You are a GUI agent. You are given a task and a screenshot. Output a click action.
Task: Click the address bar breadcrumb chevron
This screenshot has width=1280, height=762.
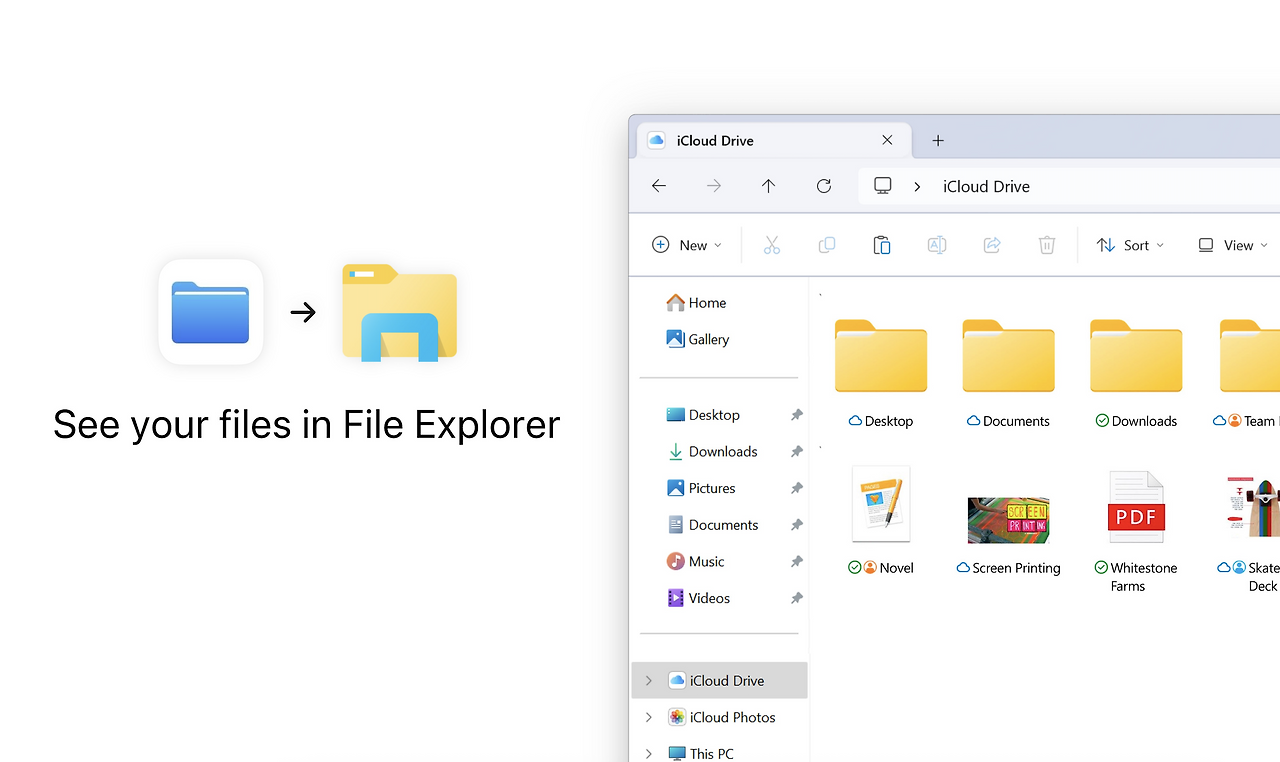[917, 186]
